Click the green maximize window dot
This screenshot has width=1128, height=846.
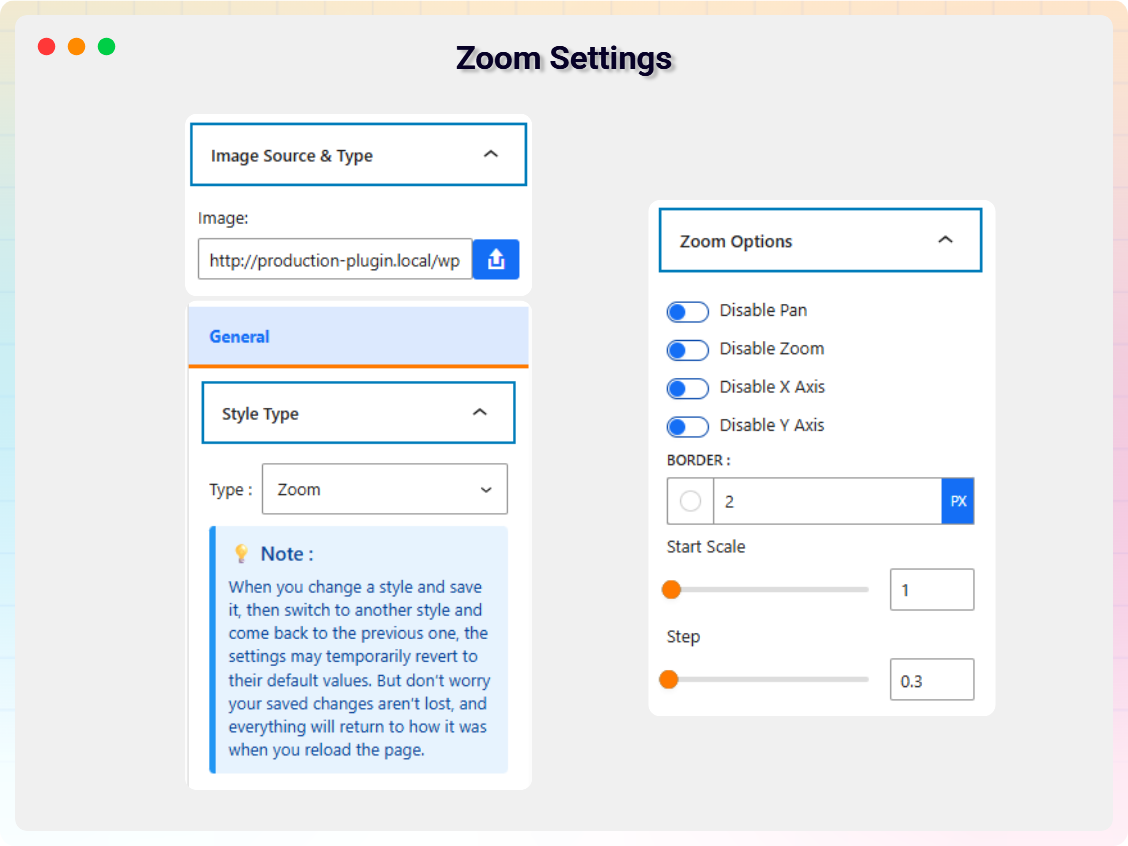click(x=106, y=46)
